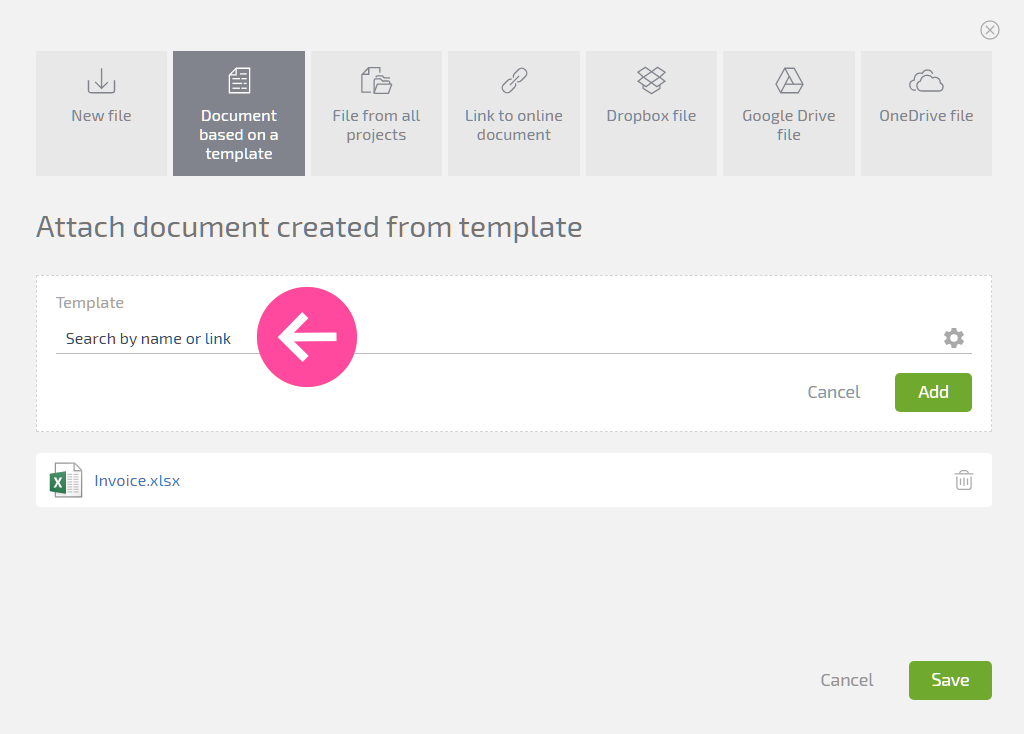
Task: Cancel adding the template
Action: coord(833,392)
